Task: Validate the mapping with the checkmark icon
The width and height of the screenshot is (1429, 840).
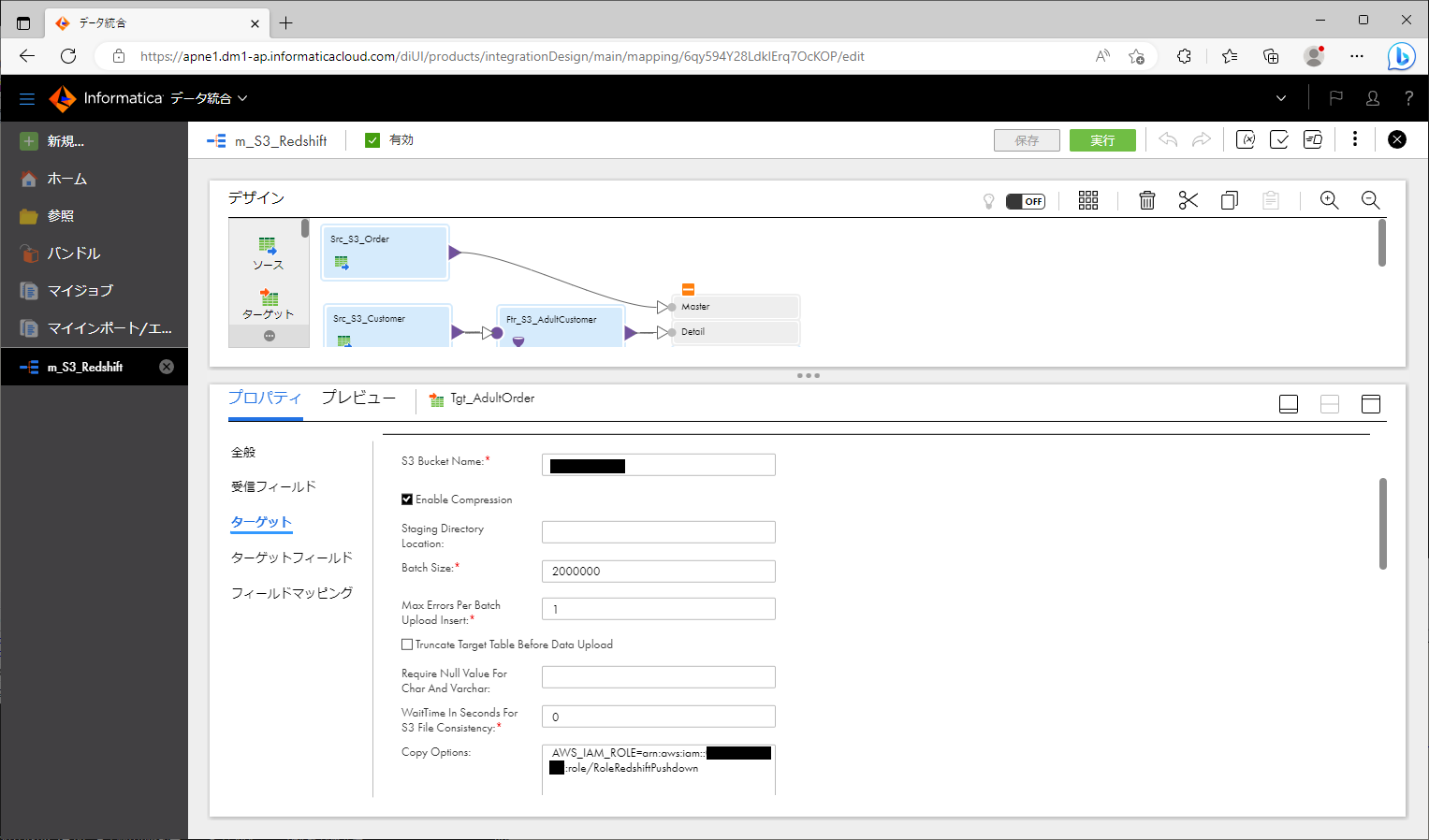Action: 1279,138
